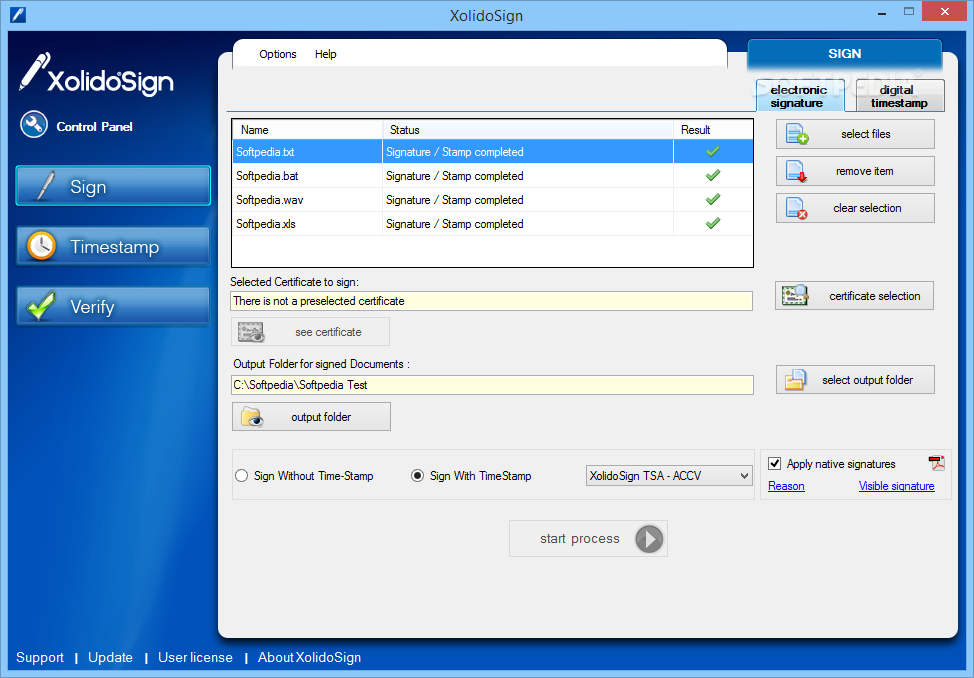Screen dimensions: 974x678
Task: Click the clock icon on Timestamp button
Action: tap(42, 246)
